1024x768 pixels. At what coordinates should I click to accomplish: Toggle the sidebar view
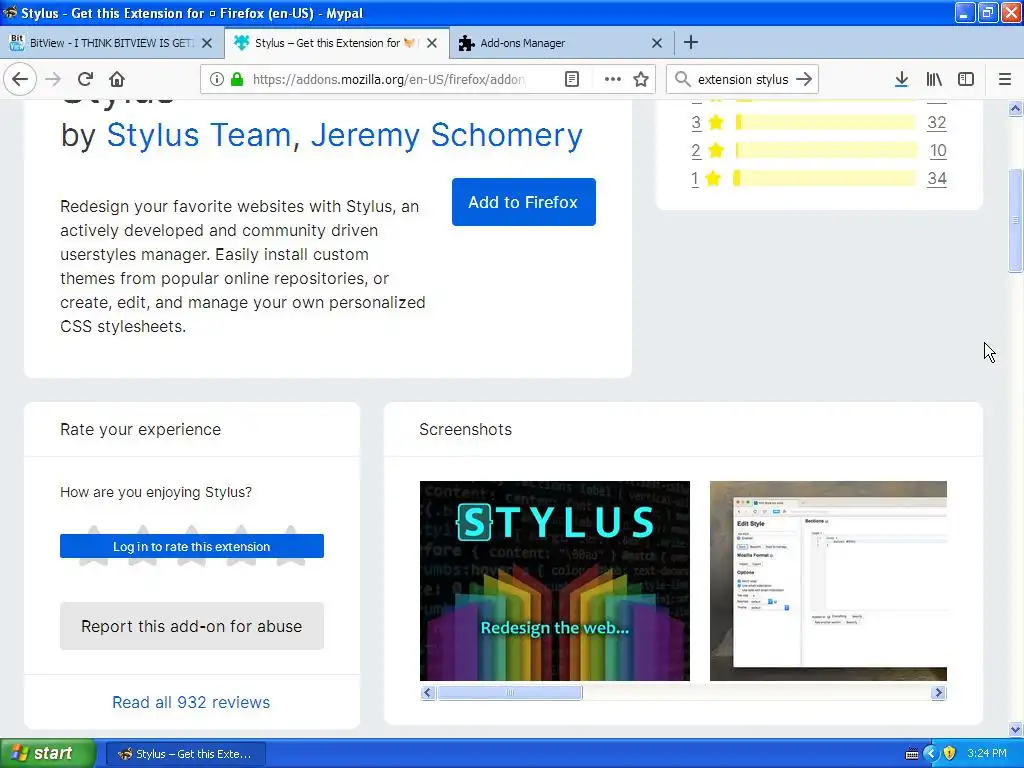(x=966, y=79)
